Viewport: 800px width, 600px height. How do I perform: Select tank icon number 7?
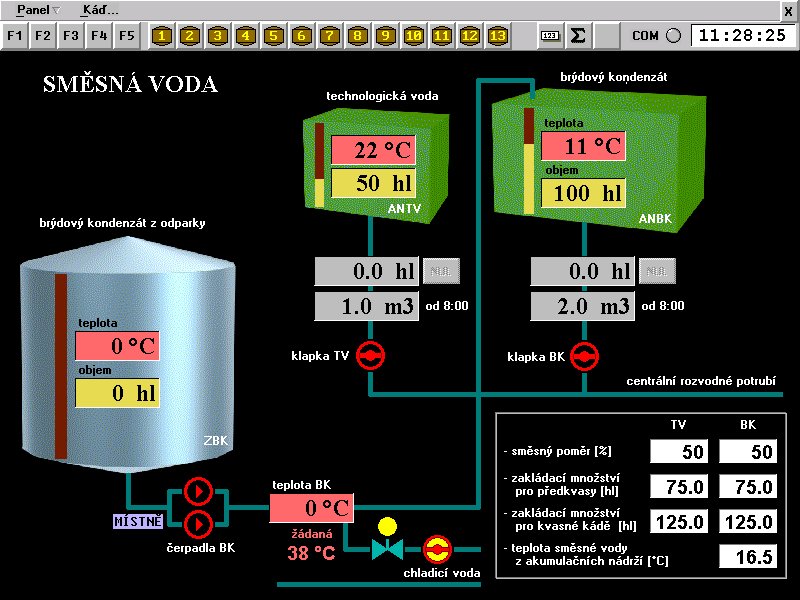[329, 36]
